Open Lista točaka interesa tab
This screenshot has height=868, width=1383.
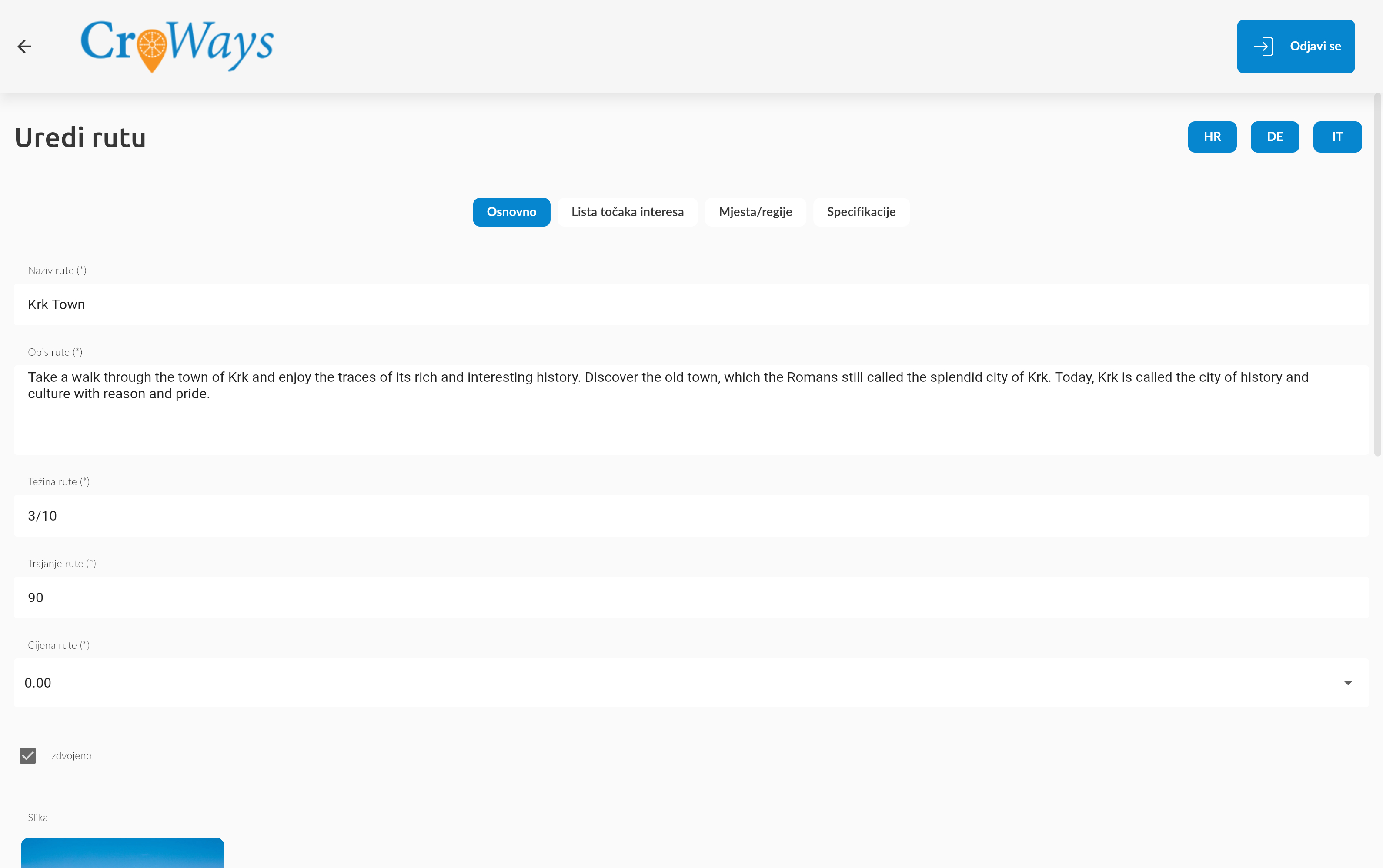click(627, 212)
